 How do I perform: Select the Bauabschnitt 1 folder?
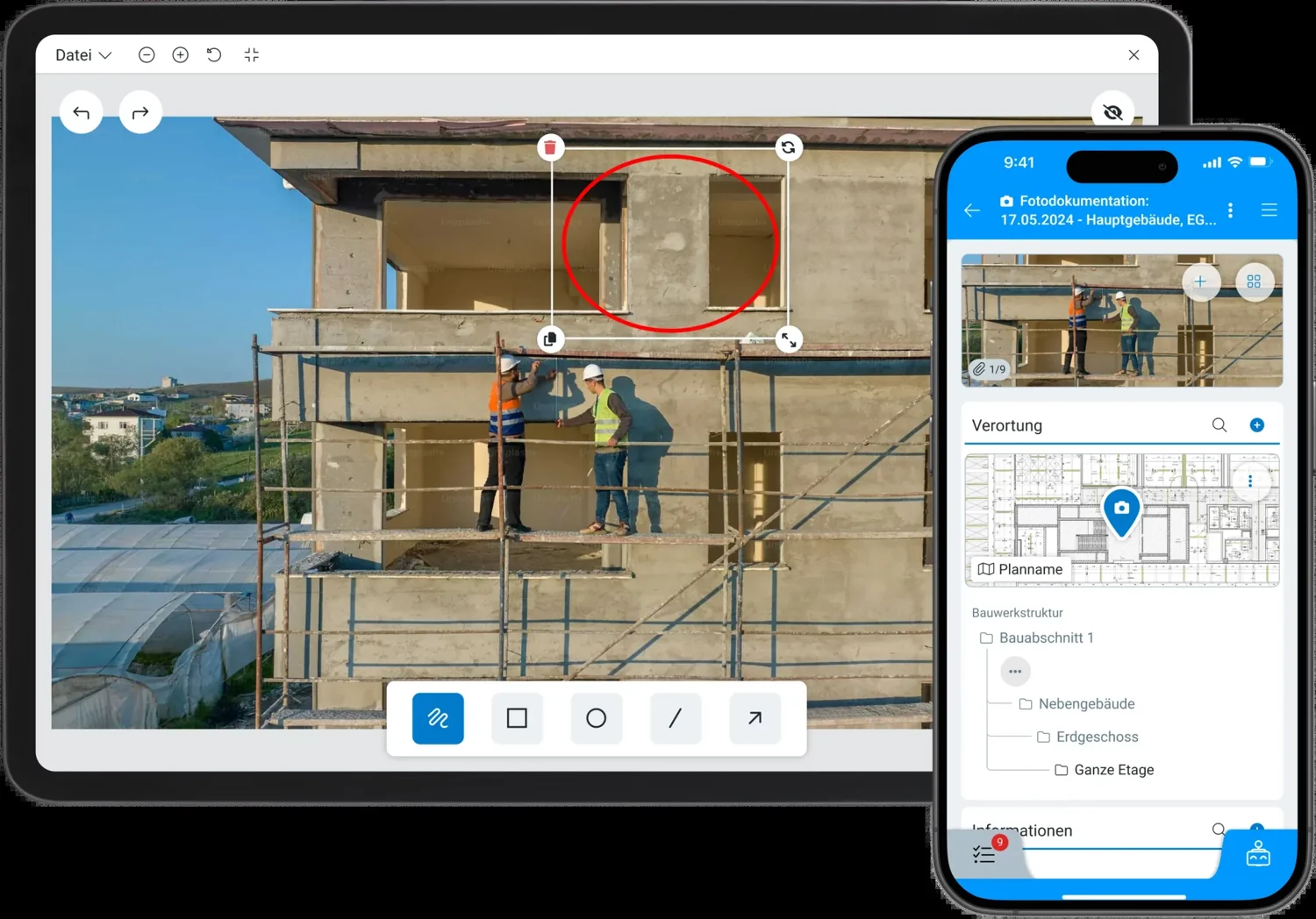(1037, 638)
